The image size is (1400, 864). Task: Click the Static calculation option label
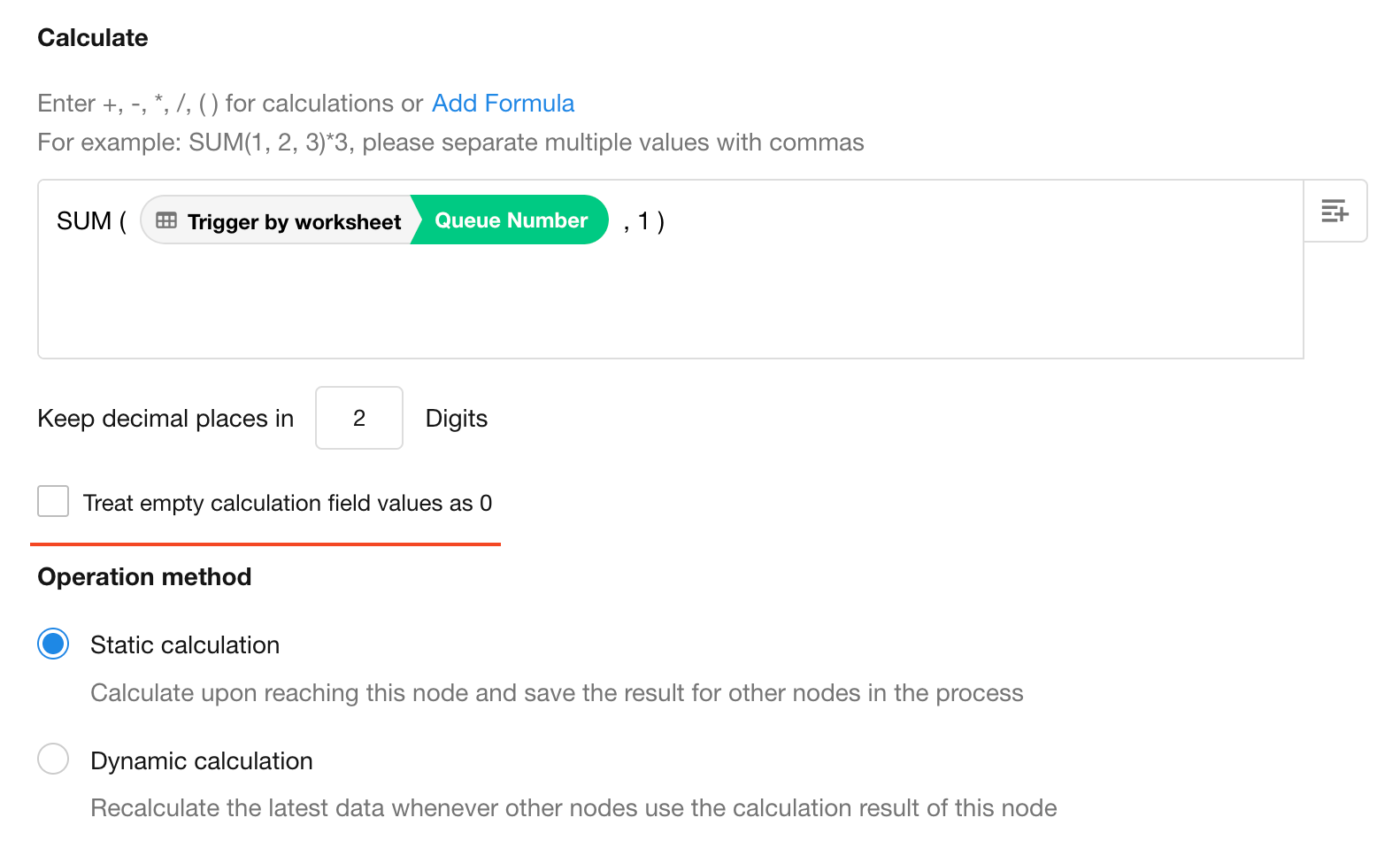click(185, 644)
